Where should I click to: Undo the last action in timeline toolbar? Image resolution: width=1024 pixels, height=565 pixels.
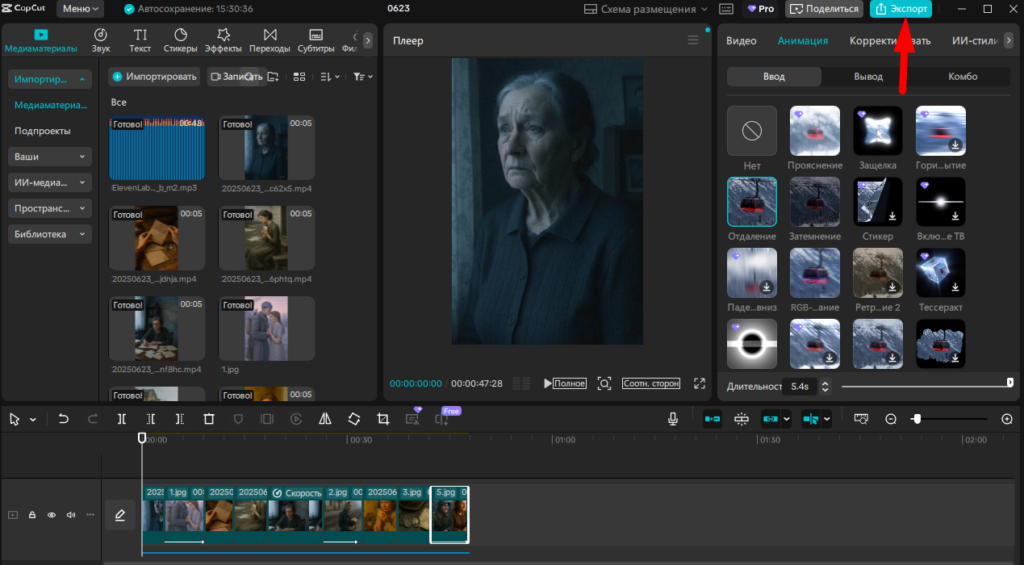point(63,419)
